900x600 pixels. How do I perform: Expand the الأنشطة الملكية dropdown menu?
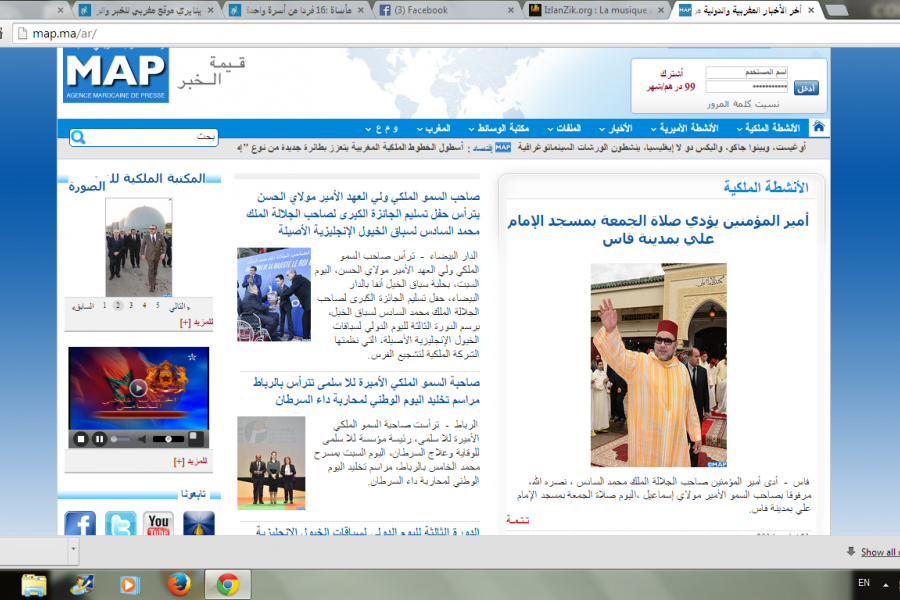[x=772, y=128]
